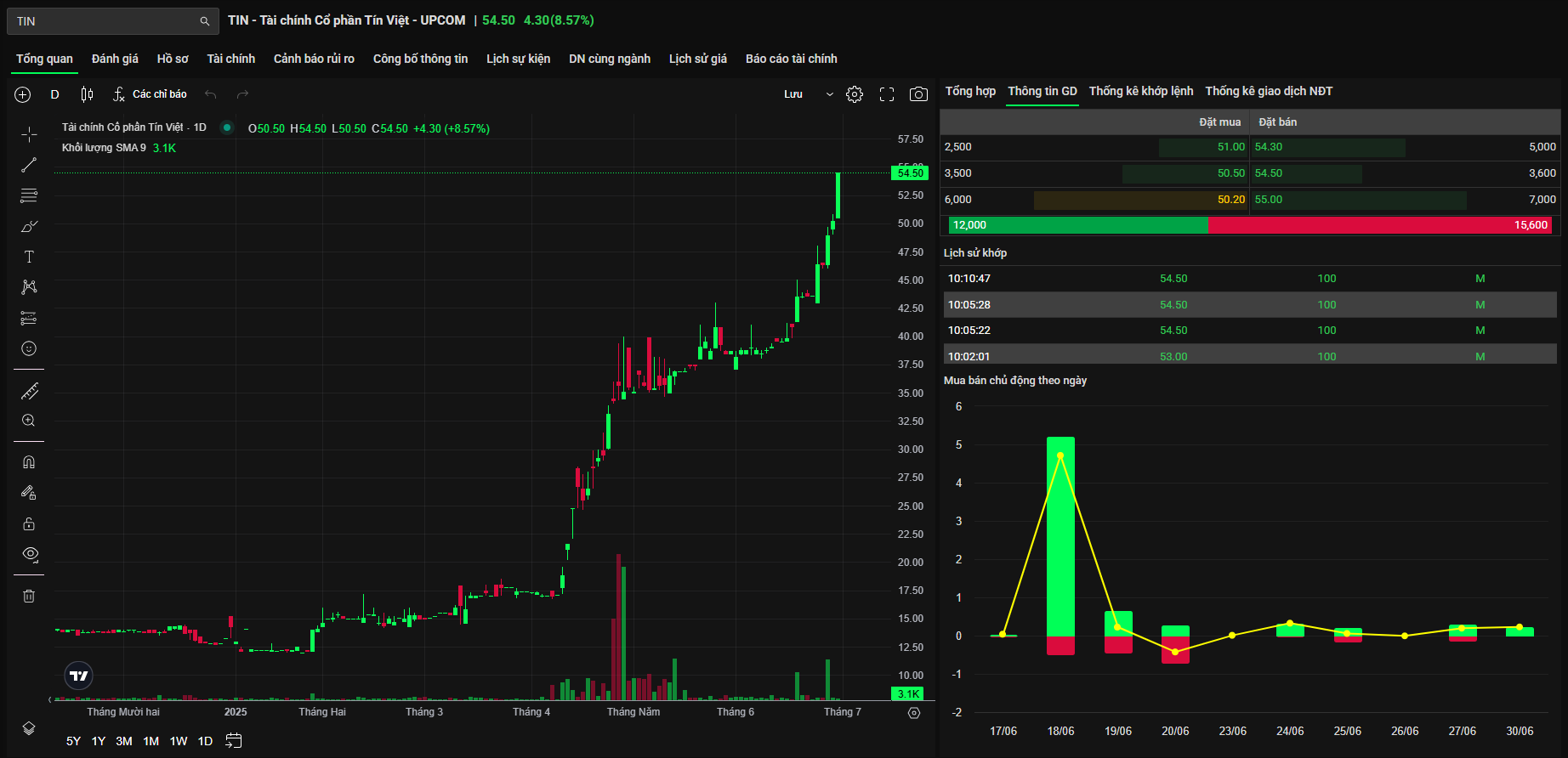The image size is (1568, 758).
Task: Select the patterns tool
Action: click(x=29, y=287)
